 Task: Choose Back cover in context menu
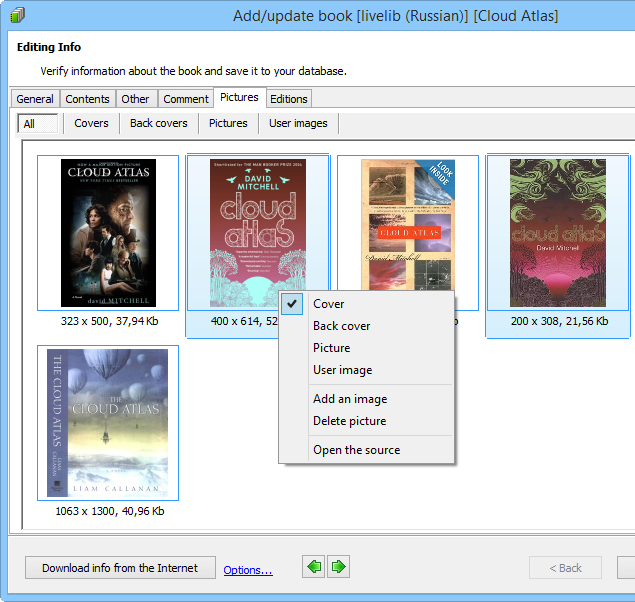[366, 326]
